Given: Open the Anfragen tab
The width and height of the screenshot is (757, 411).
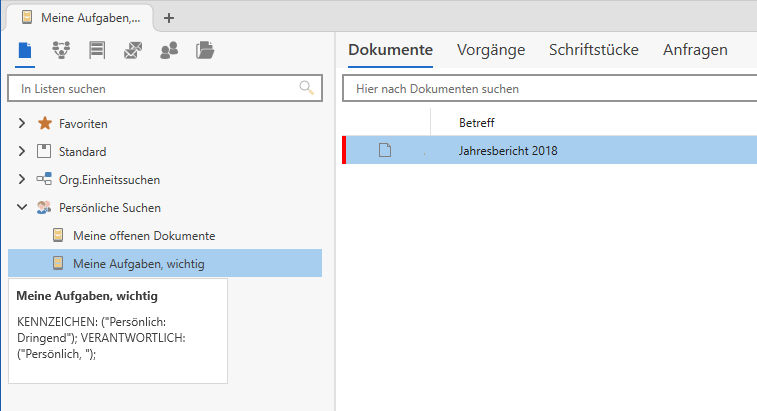Looking at the screenshot, I should [x=695, y=50].
